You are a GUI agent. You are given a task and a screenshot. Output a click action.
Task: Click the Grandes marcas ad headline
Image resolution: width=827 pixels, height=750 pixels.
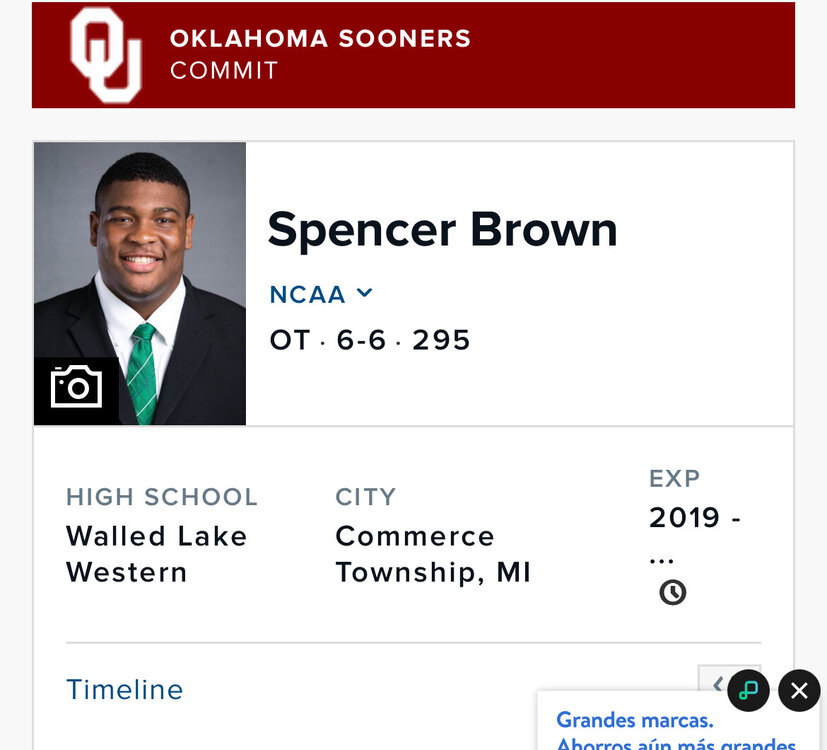[x=635, y=720]
